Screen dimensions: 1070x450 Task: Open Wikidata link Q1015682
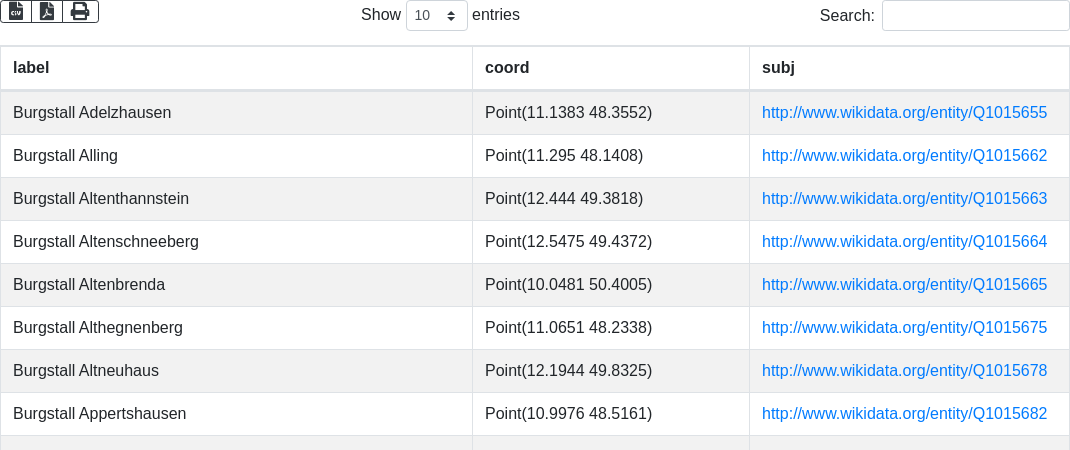[904, 414]
